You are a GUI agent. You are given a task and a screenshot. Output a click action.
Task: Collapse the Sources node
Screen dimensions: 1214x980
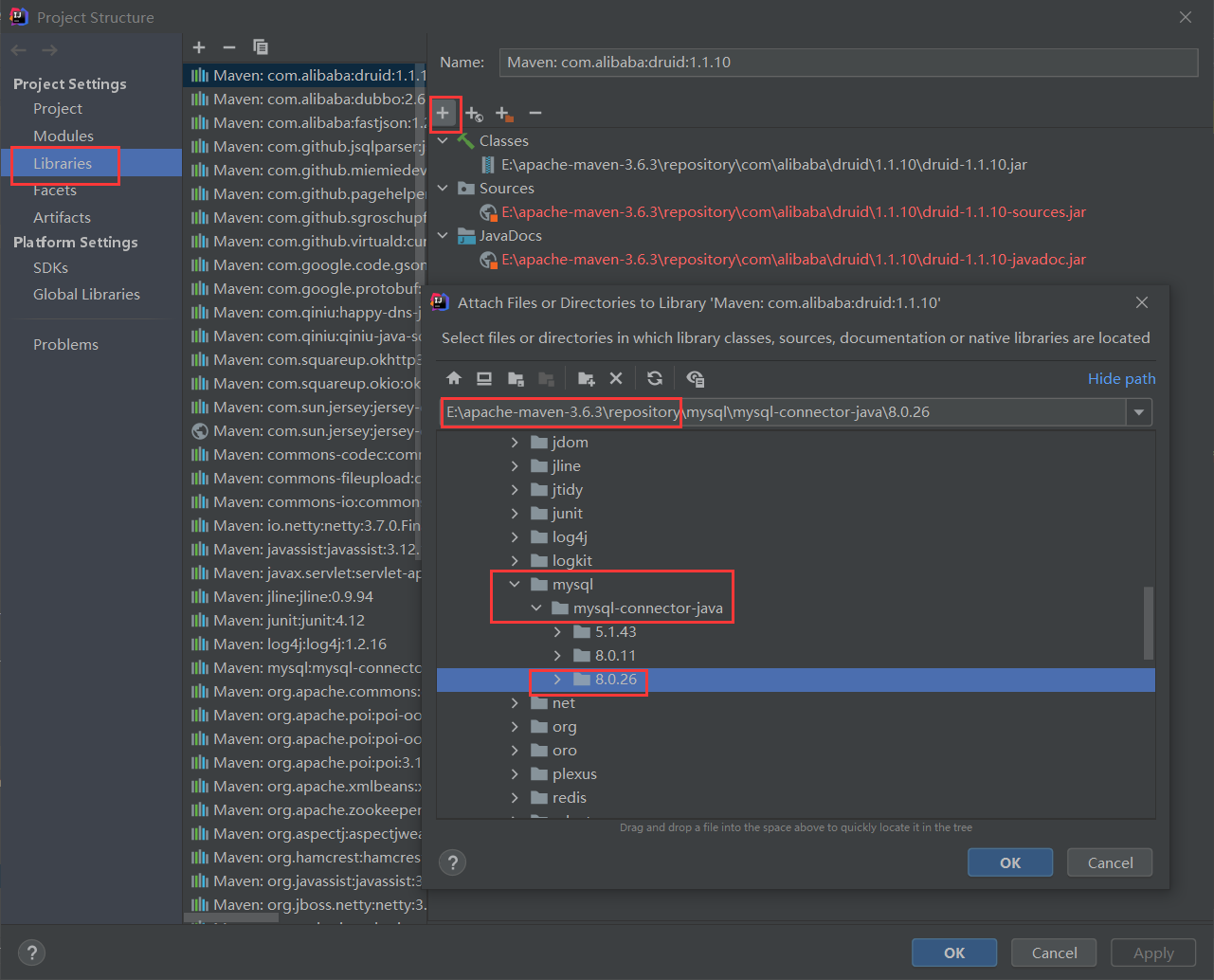point(443,188)
